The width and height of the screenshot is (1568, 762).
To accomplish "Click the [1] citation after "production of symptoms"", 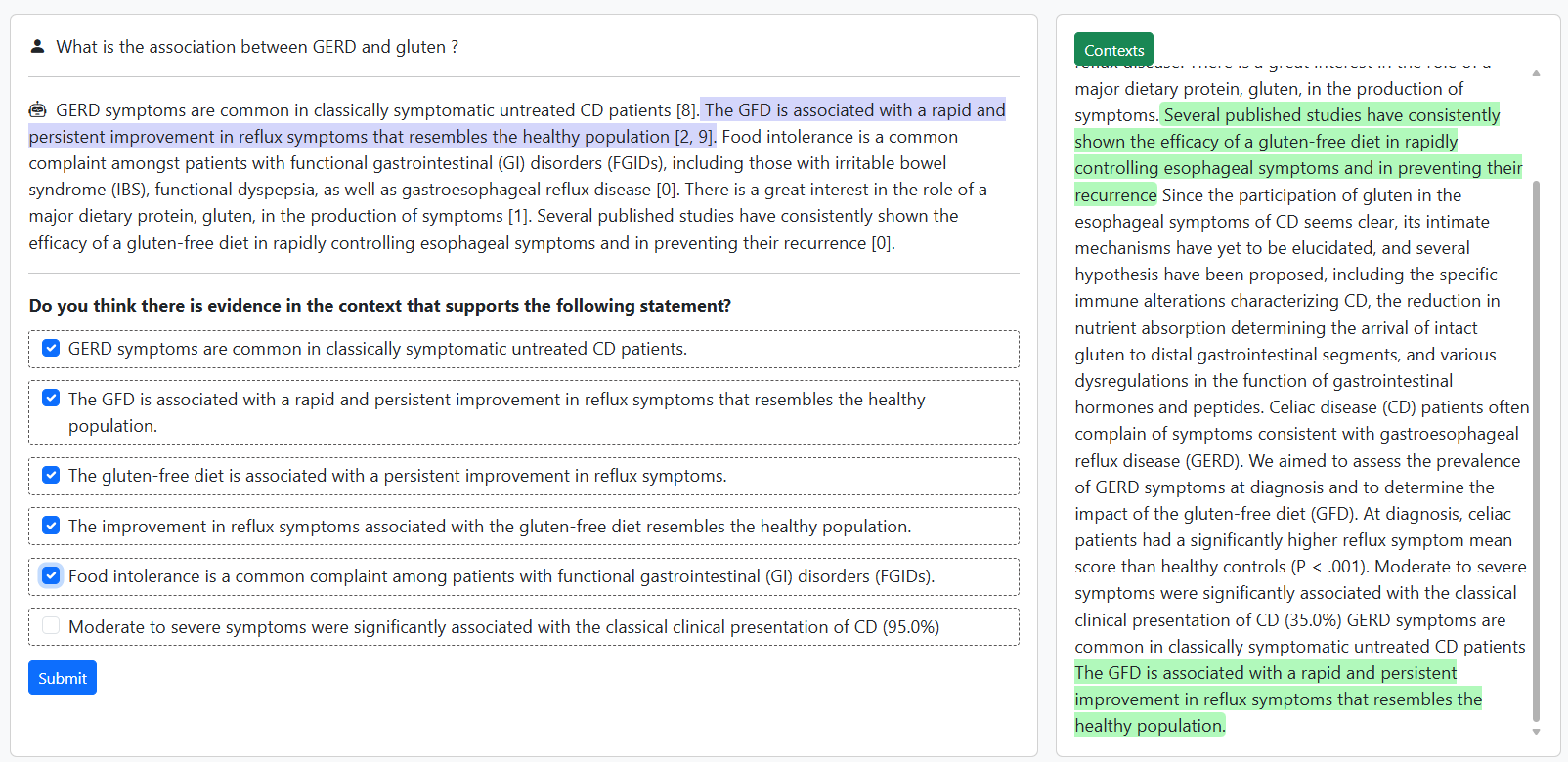I will (517, 216).
